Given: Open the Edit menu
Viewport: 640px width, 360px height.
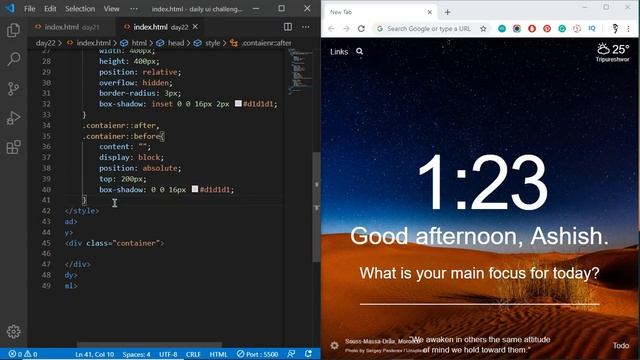Looking at the screenshot, I should click(x=50, y=9).
